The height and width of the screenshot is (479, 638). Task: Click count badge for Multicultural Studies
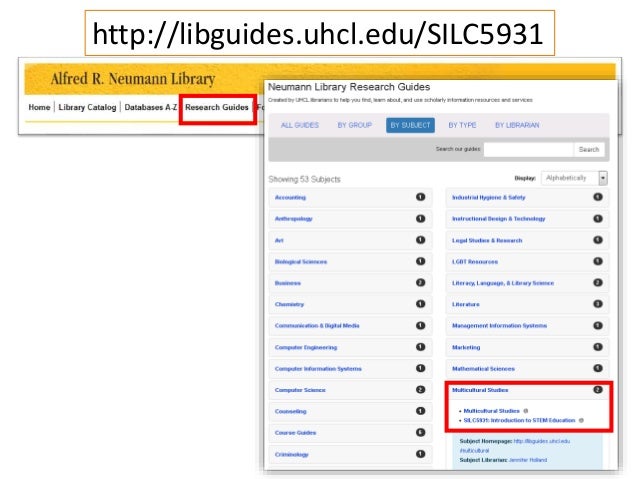tap(597, 390)
